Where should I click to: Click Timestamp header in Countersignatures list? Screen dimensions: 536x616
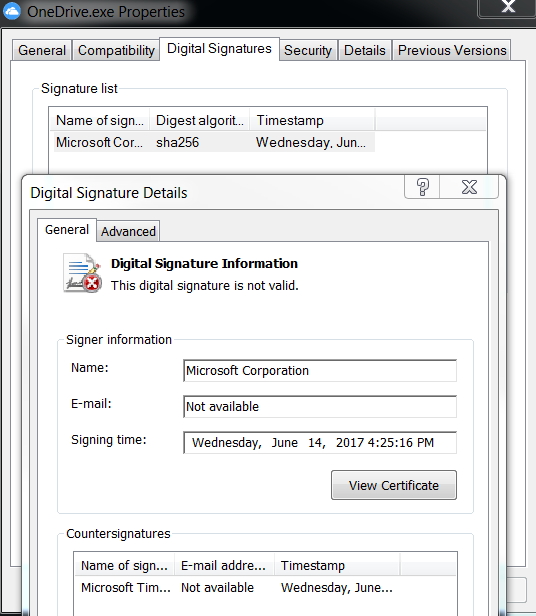(x=337, y=565)
